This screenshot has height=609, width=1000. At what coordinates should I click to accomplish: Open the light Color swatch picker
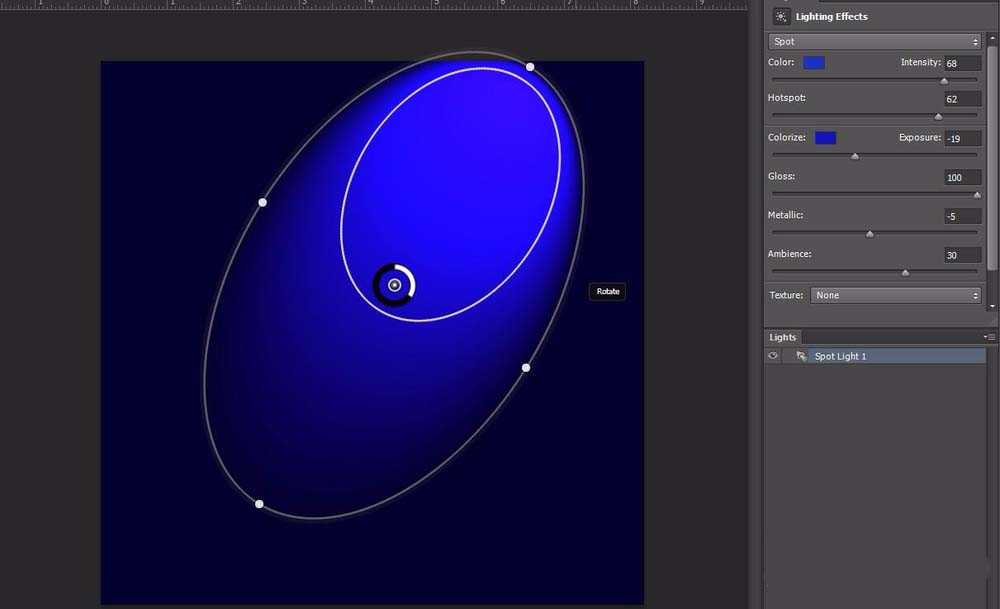(x=814, y=63)
